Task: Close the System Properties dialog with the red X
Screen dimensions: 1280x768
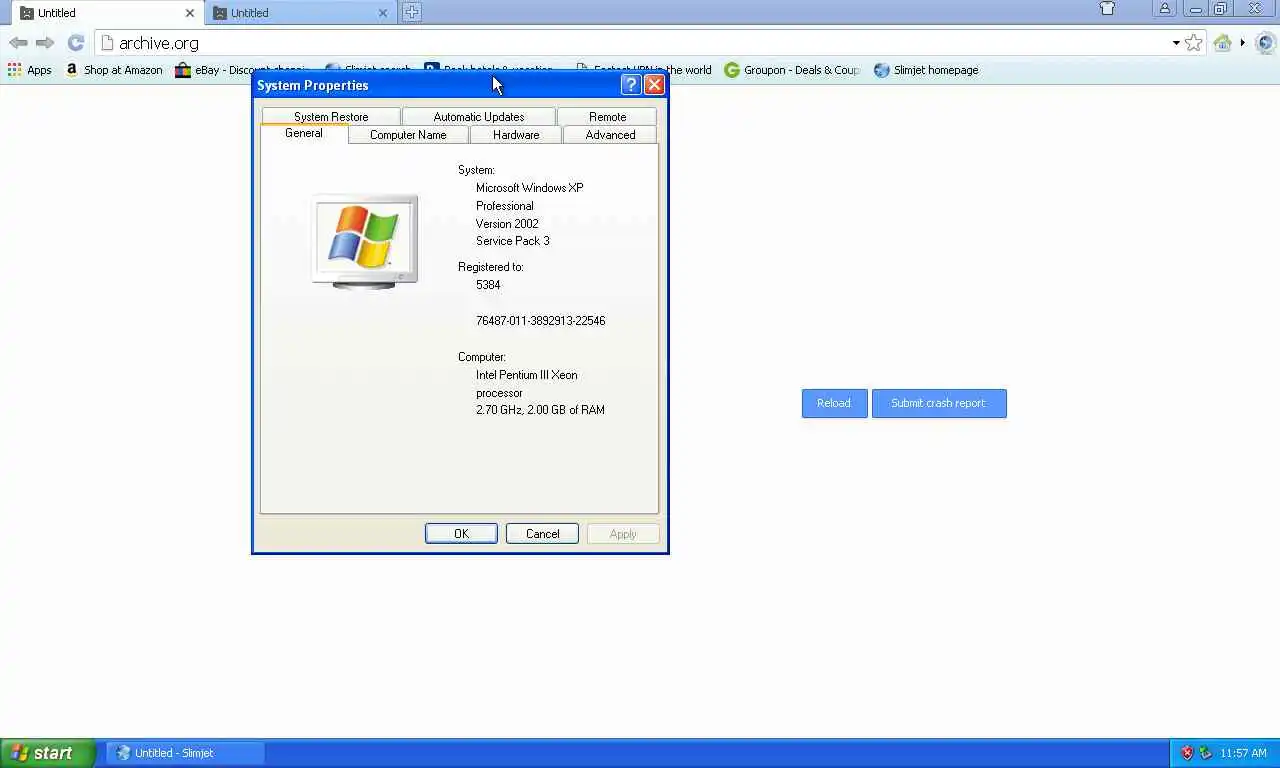Action: 654,85
